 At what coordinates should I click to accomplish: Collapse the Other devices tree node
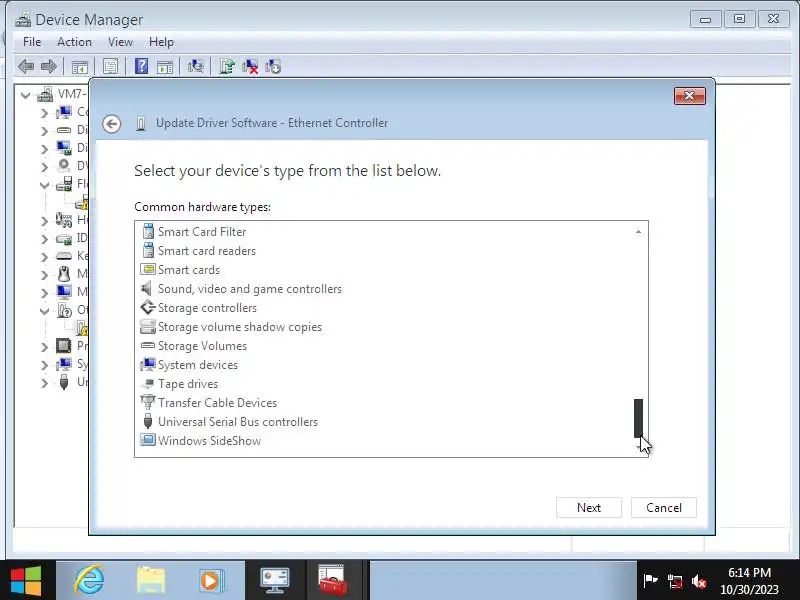pyautogui.click(x=44, y=311)
